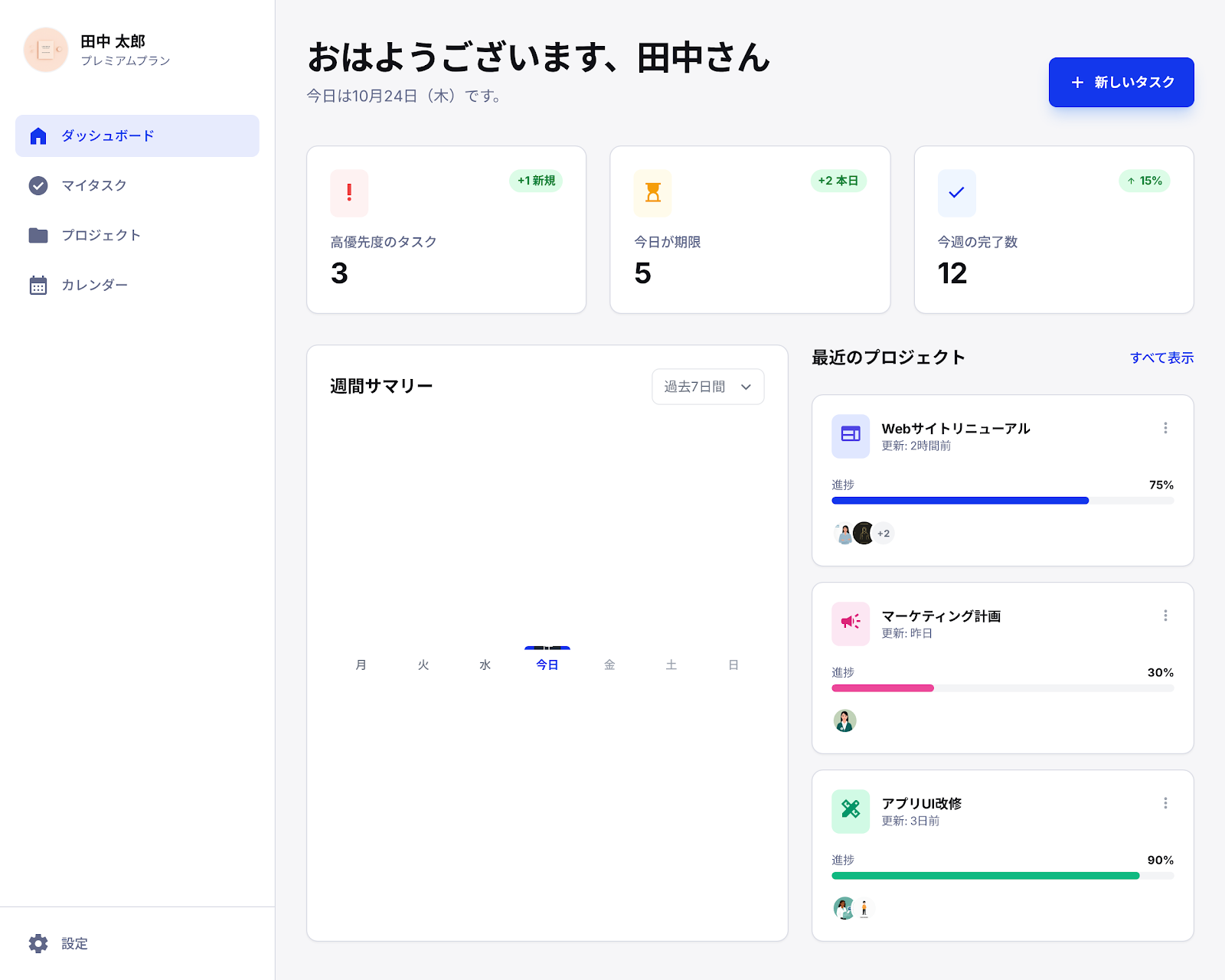1225x980 pixels.
Task: Click the Webサイトリニューアル project title
Action: point(955,428)
